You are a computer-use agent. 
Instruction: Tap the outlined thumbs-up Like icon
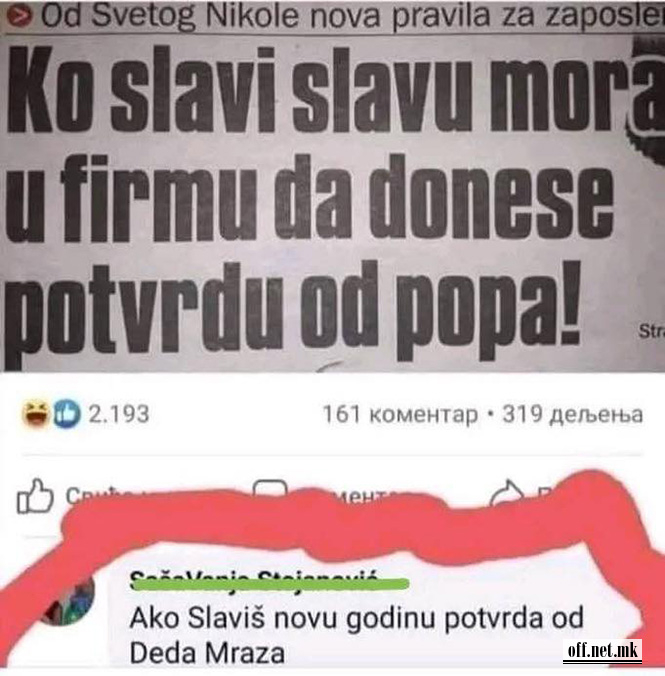point(35,496)
